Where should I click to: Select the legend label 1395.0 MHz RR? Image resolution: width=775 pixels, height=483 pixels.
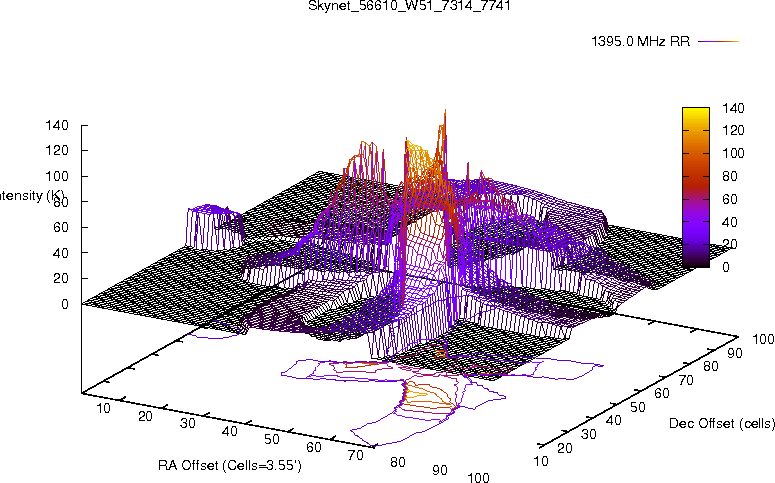tap(641, 42)
